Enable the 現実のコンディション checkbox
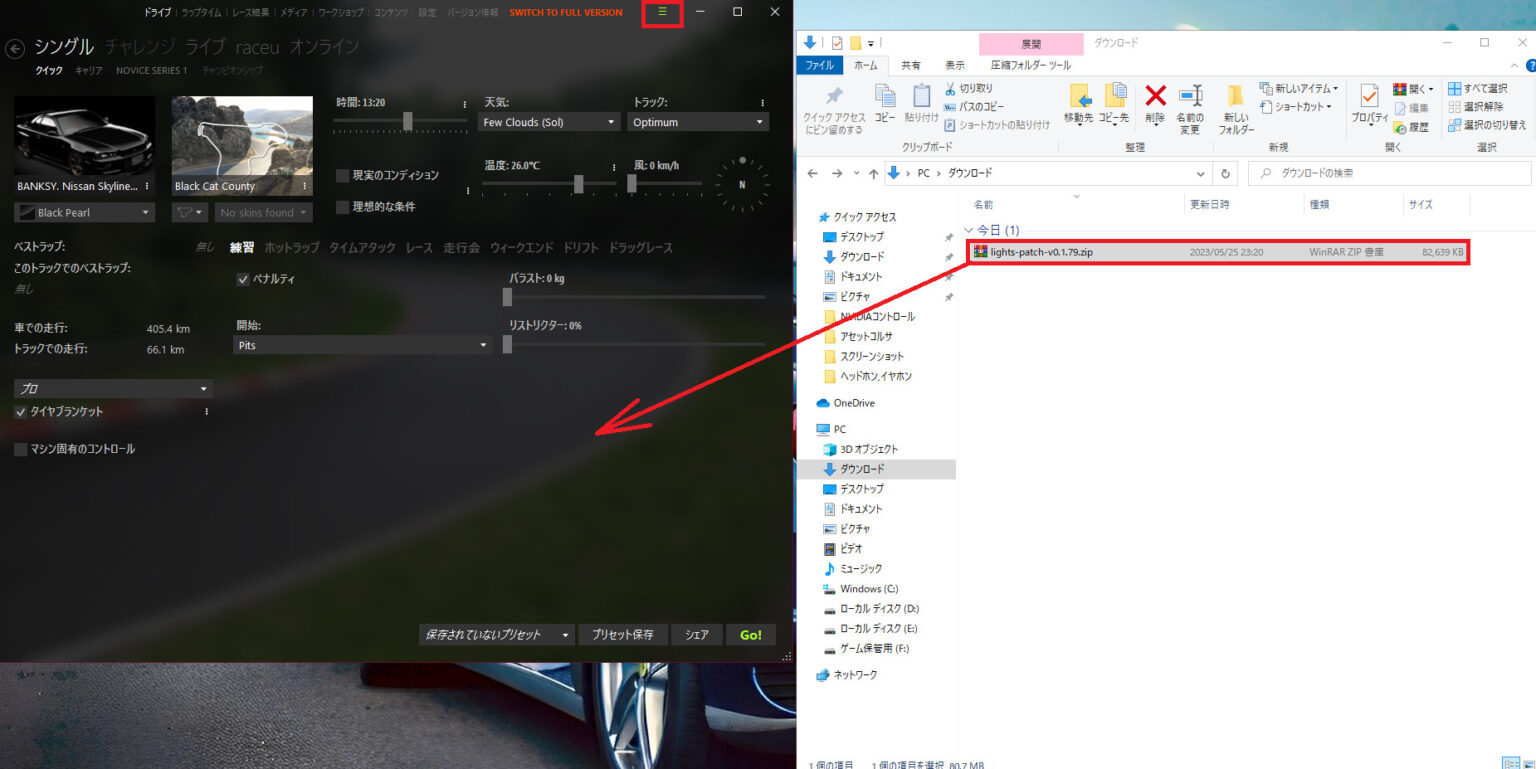The image size is (1536, 769). (x=342, y=173)
